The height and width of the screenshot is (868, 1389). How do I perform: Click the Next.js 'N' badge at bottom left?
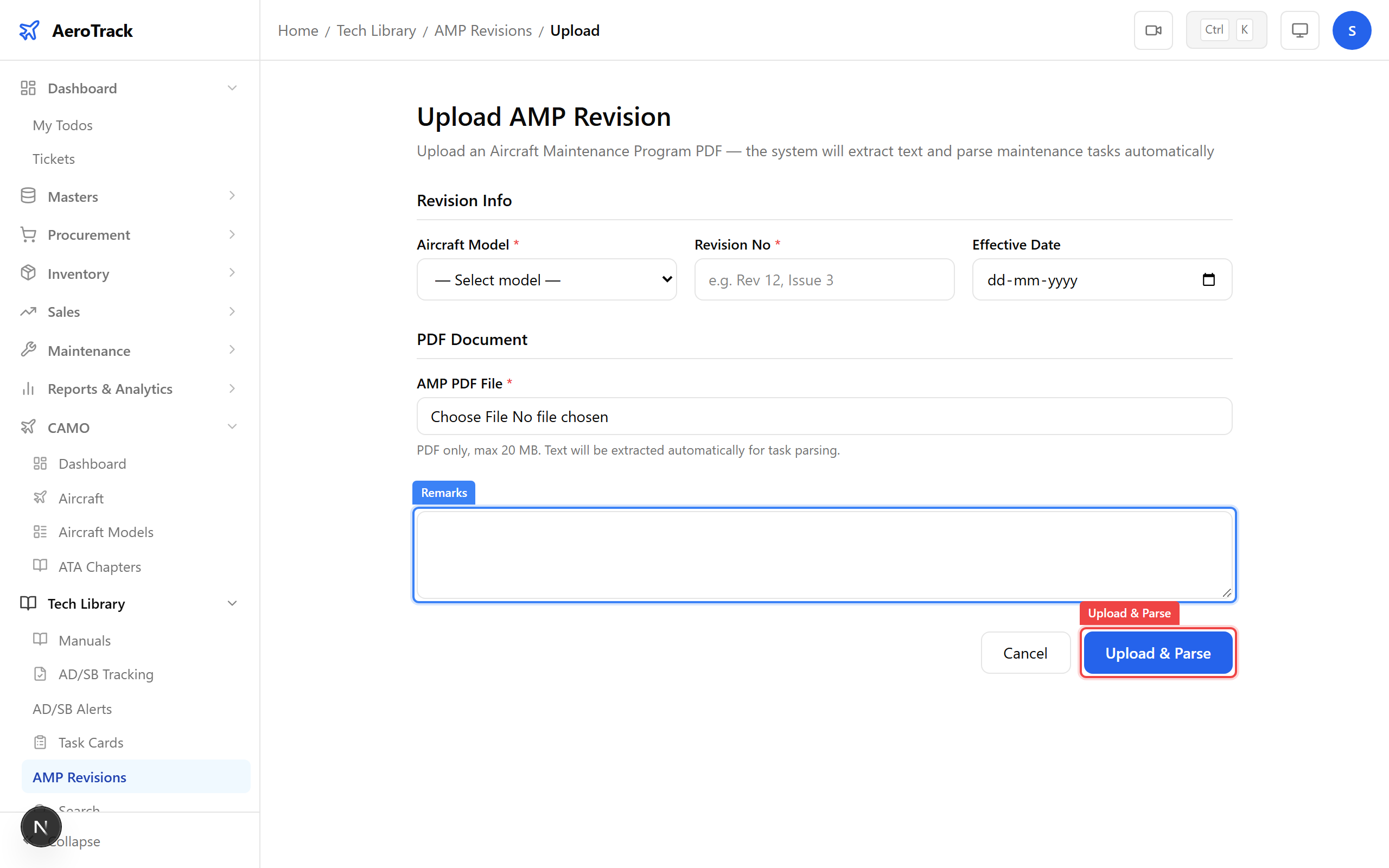[41, 827]
